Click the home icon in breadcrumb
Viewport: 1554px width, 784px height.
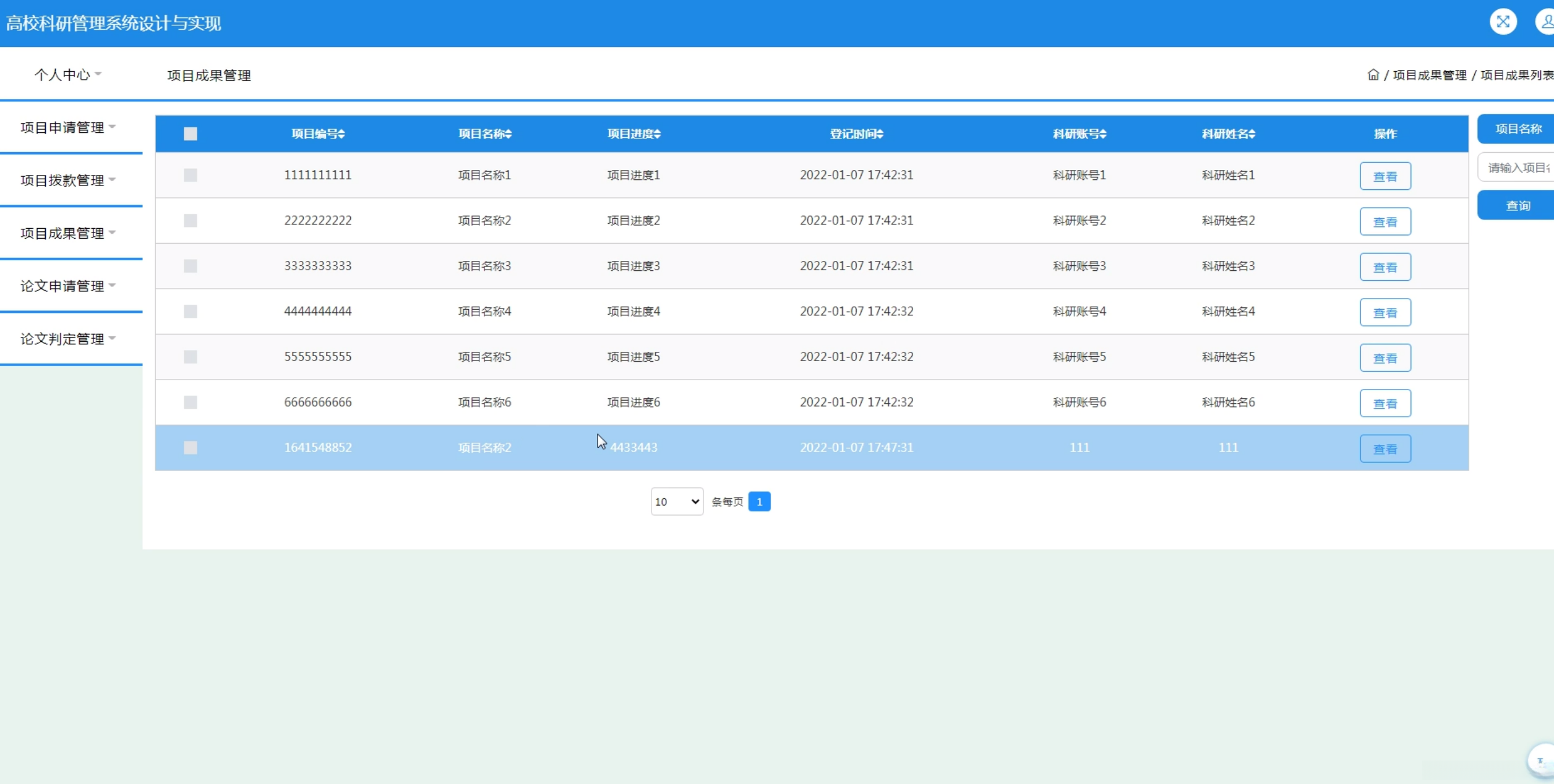pos(1373,75)
